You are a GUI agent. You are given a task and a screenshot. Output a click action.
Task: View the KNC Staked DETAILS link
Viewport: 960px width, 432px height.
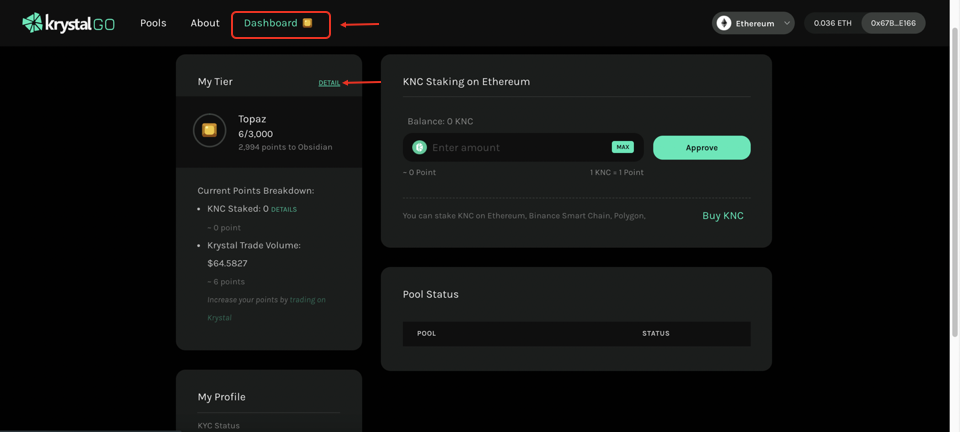pos(284,210)
